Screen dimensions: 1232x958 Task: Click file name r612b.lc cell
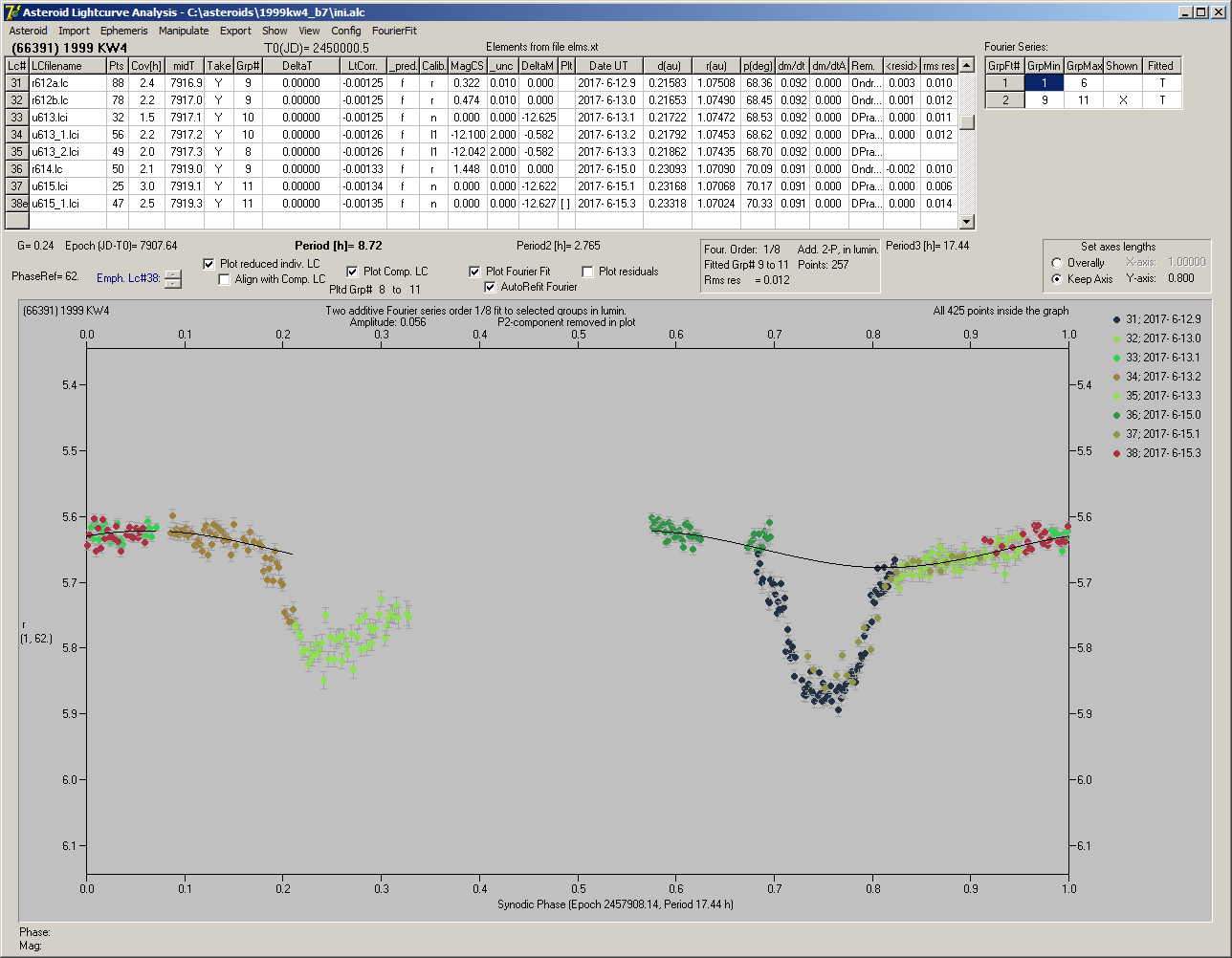pos(67,100)
